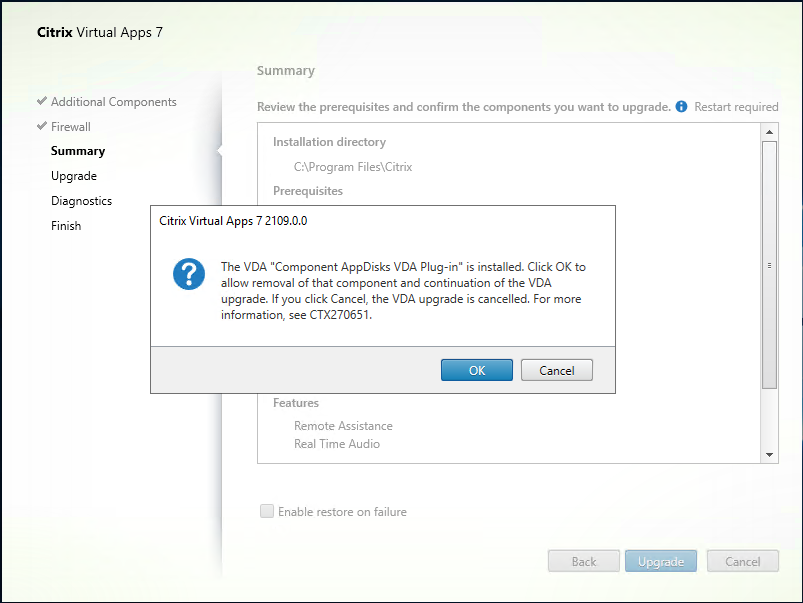Viewport: 803px width, 603px height.
Task: Click the Additional Components checkmark icon
Action: pyautogui.click(x=42, y=101)
